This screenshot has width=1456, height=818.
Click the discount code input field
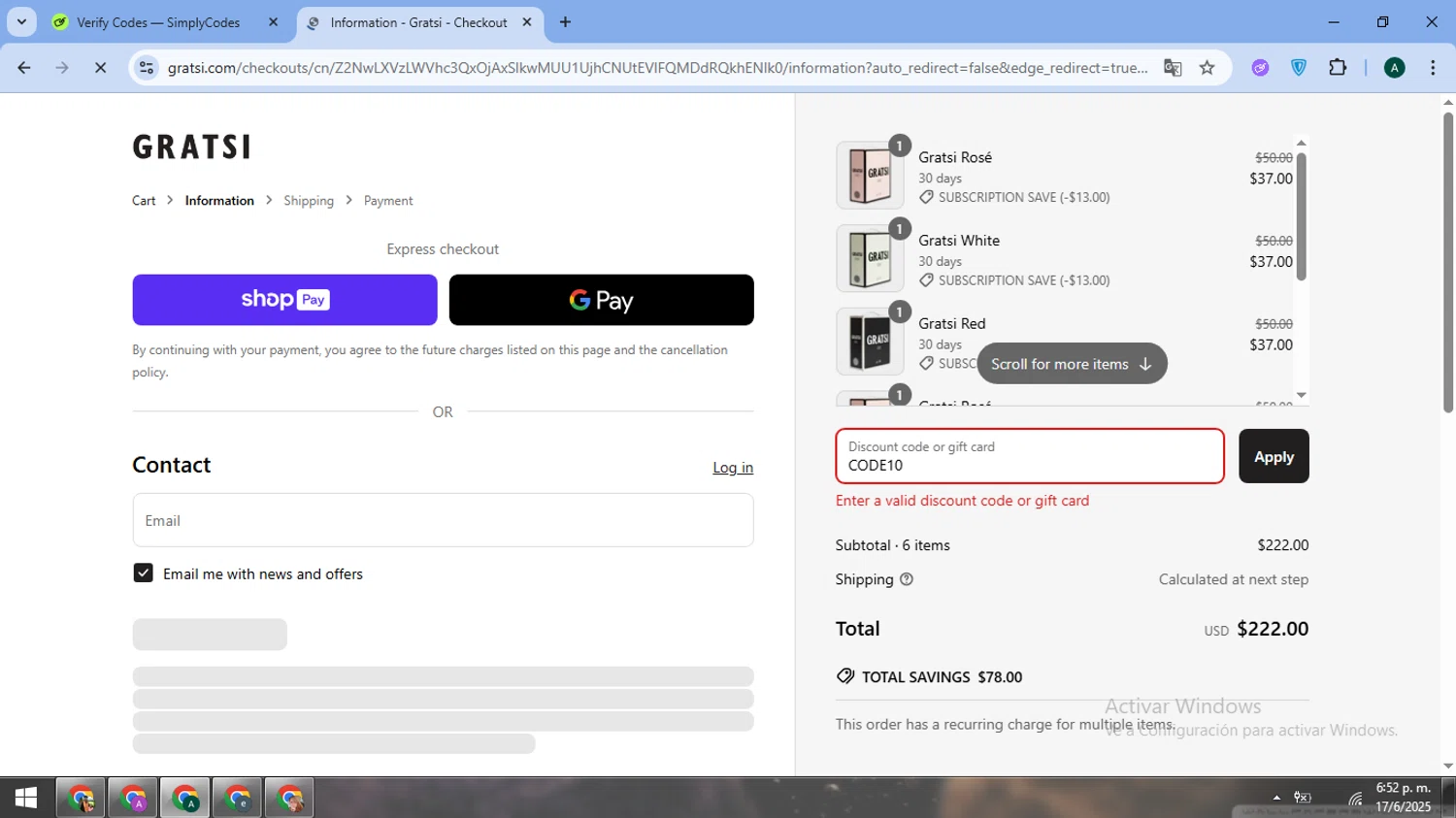tap(1030, 456)
